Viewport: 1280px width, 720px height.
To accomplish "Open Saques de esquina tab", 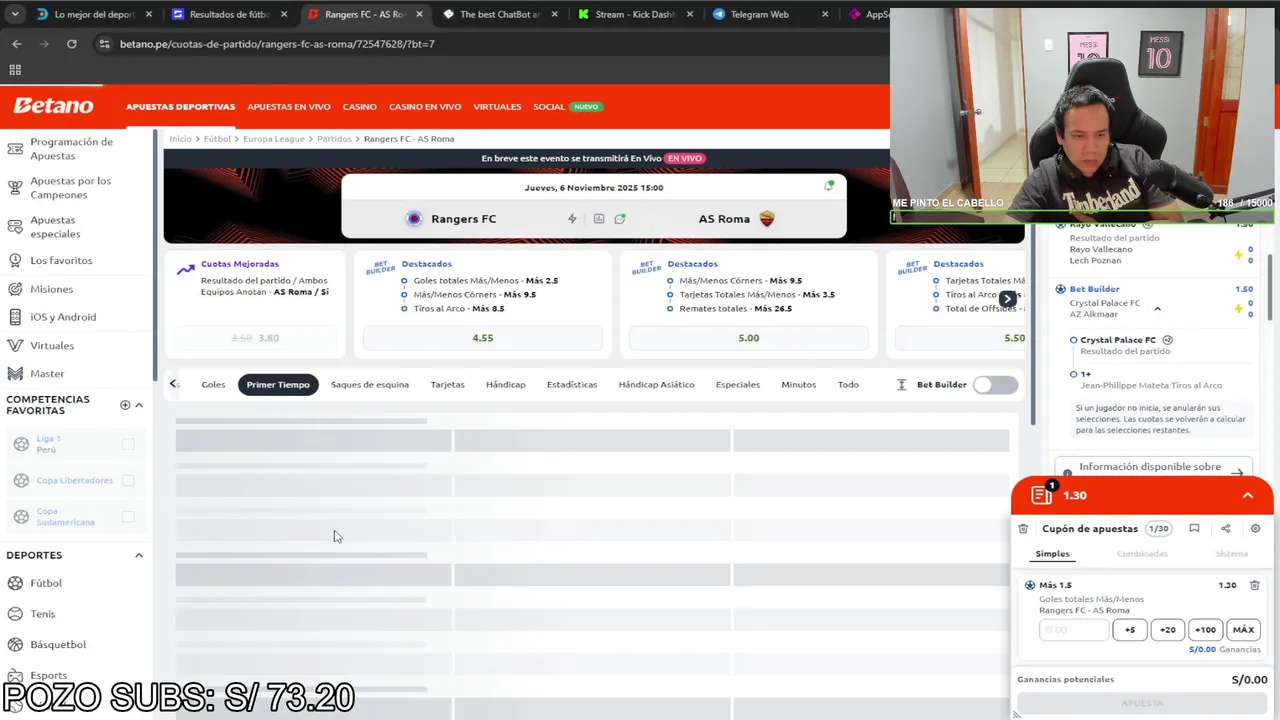I will pyautogui.click(x=370, y=385).
